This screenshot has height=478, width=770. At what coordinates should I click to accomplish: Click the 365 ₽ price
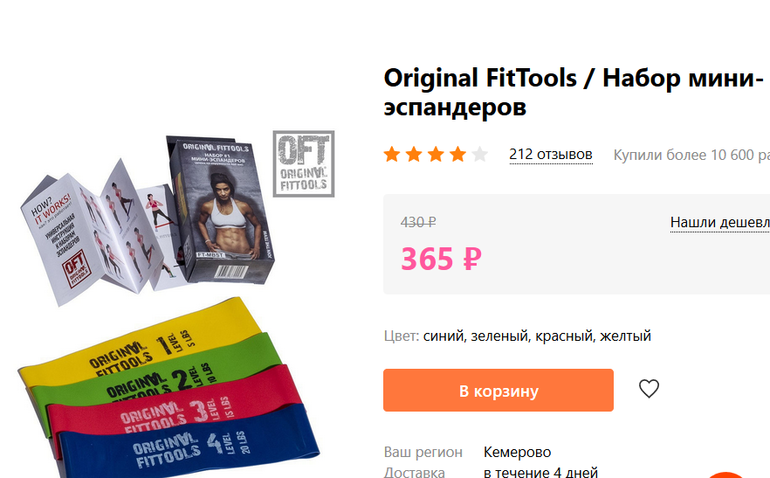[441, 259]
